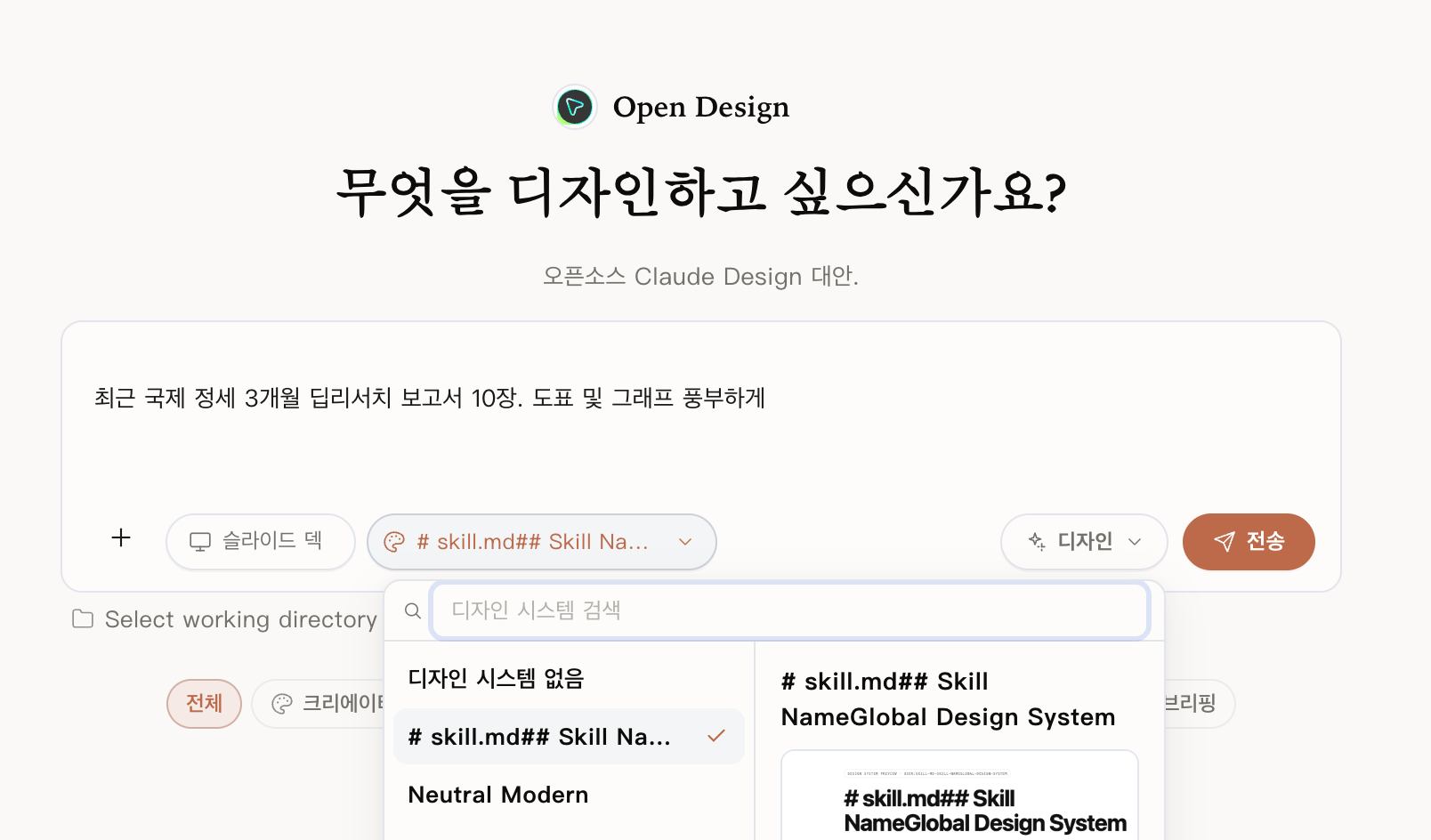Click the Open Design logo icon

575,108
